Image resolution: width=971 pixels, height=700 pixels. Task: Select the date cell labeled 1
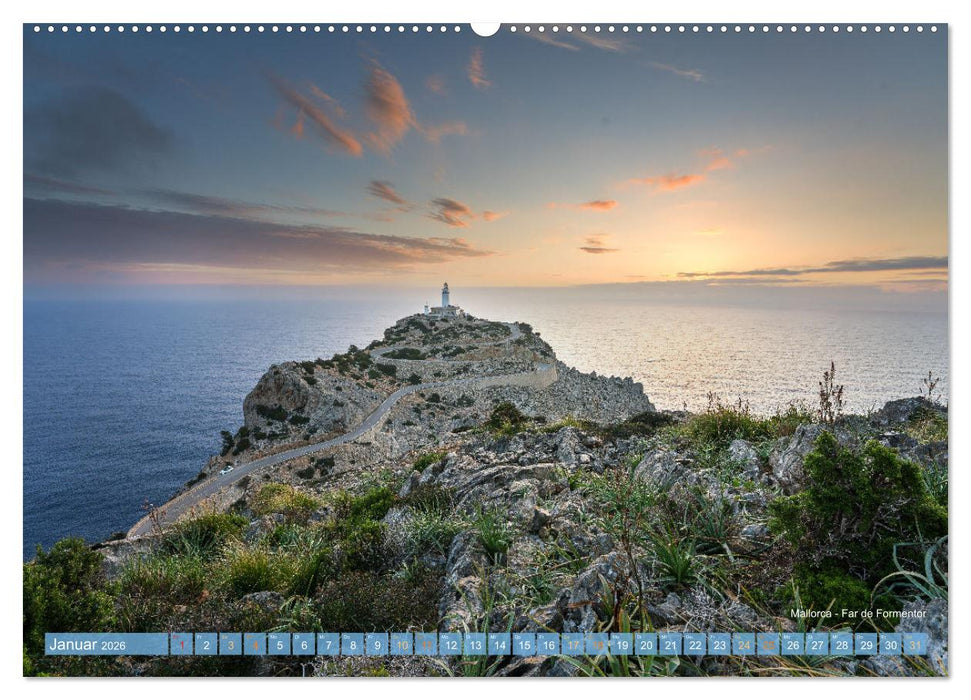click(x=180, y=648)
